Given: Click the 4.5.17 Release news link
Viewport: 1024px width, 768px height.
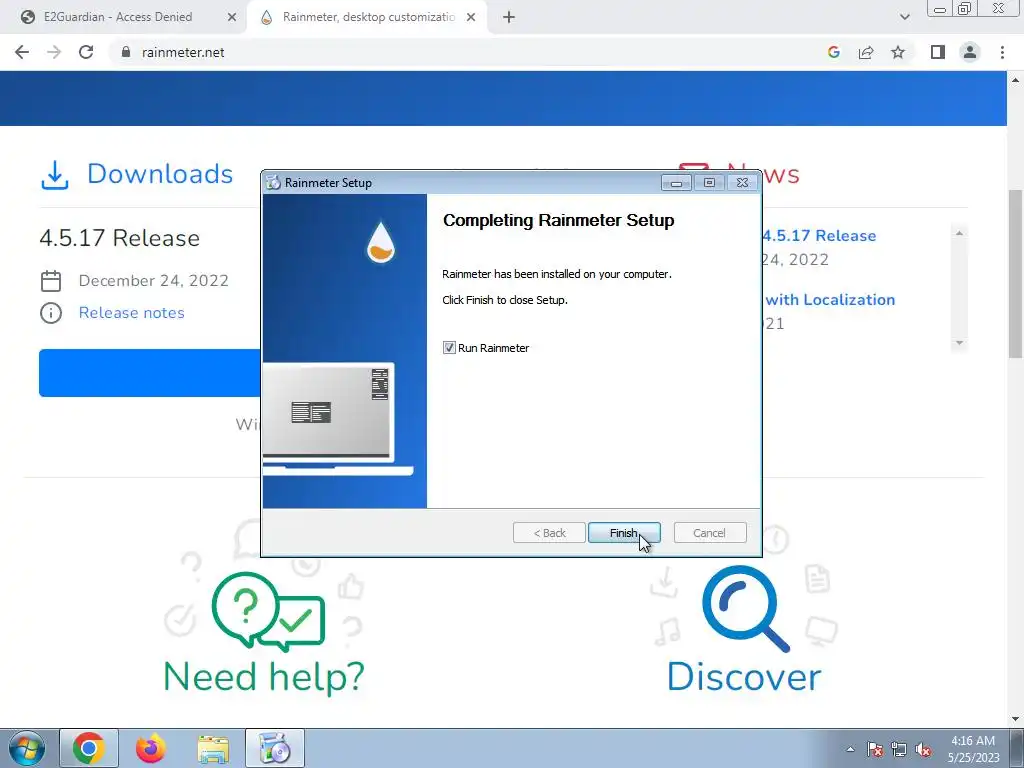Looking at the screenshot, I should [x=820, y=236].
